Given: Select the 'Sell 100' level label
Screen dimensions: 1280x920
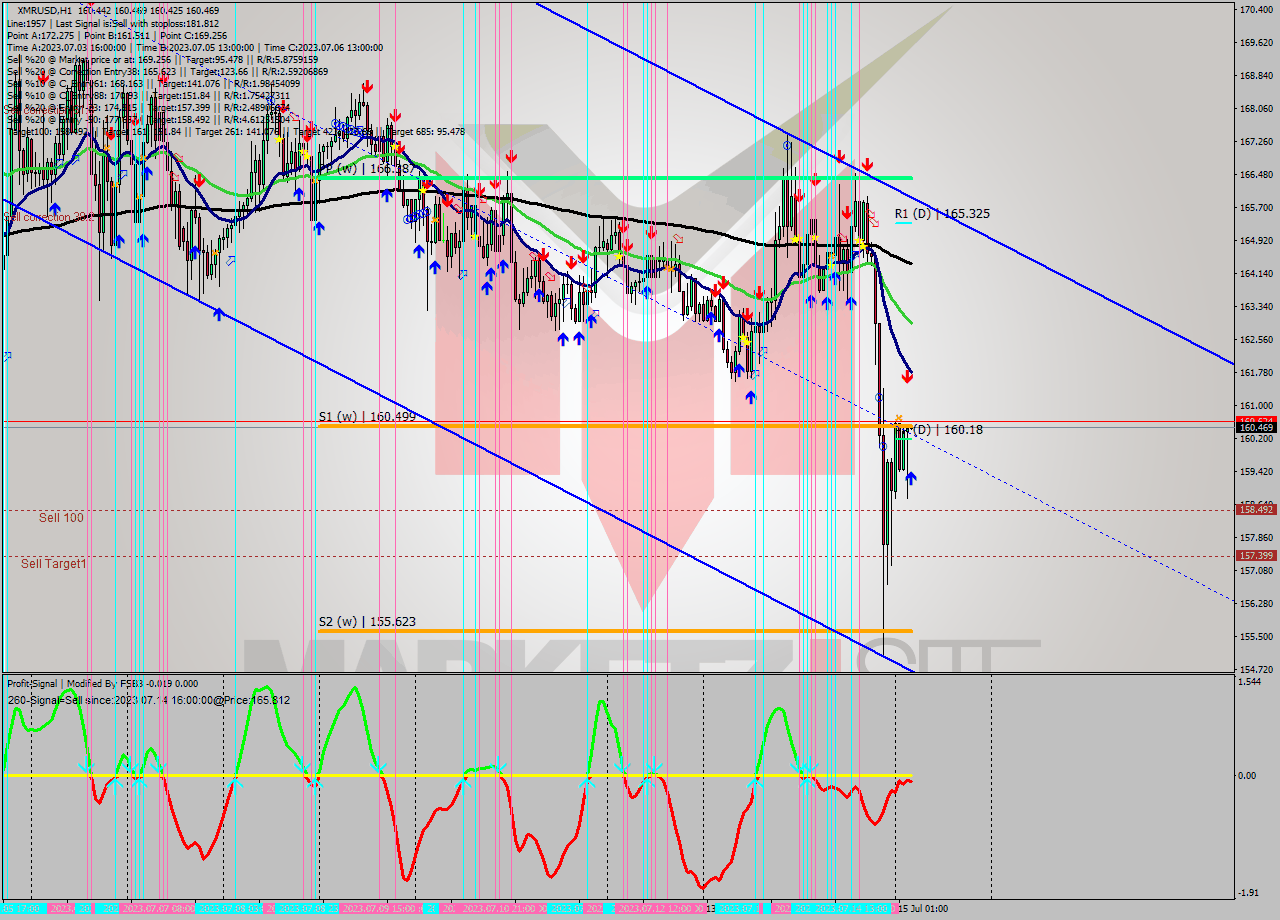Looking at the screenshot, I should click(x=61, y=517).
